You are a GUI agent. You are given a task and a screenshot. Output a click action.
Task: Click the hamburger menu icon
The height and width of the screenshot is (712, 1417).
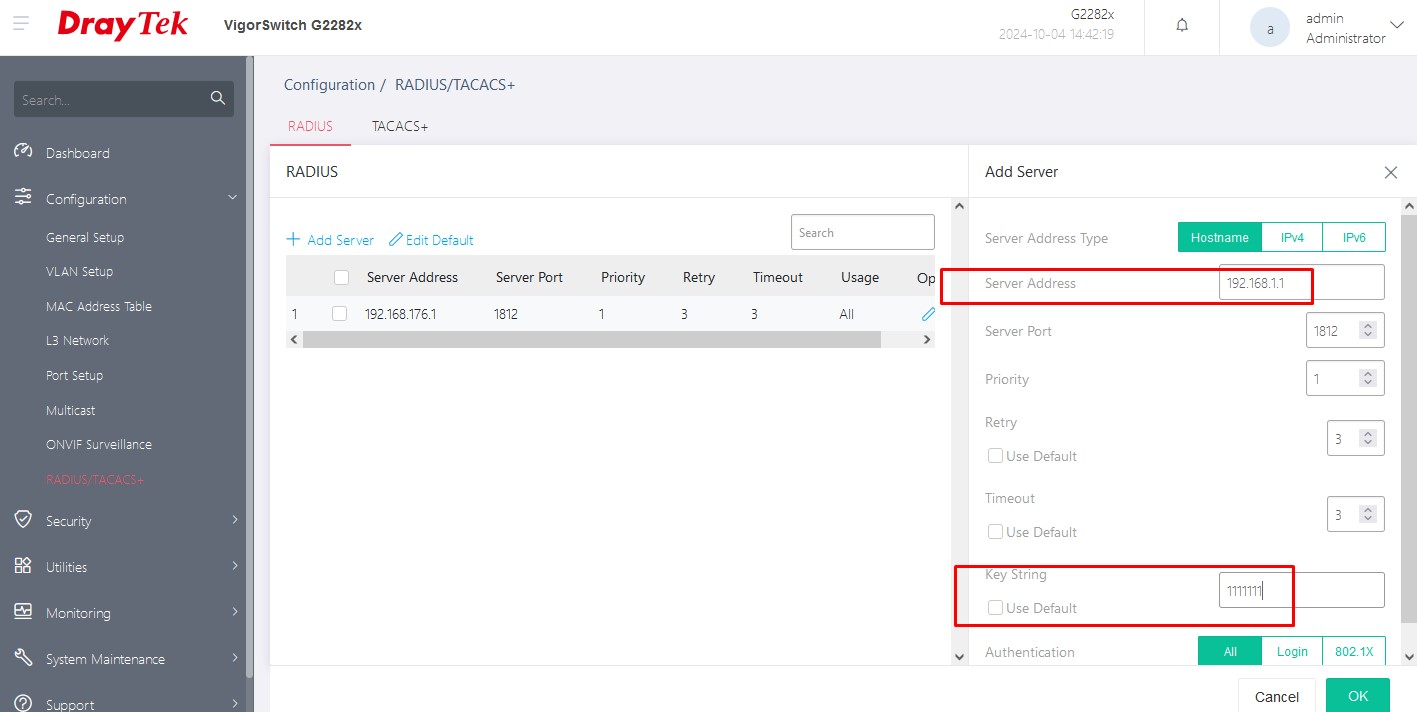(21, 25)
